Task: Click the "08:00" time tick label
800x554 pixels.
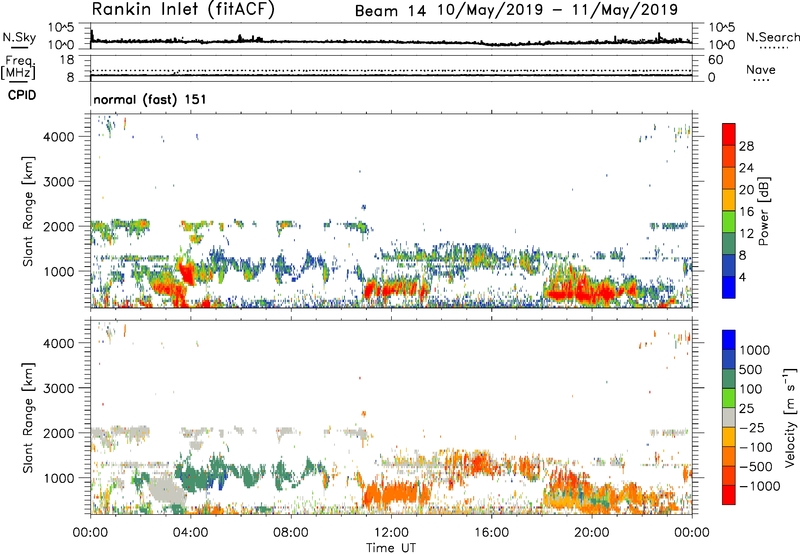Action: (x=291, y=533)
